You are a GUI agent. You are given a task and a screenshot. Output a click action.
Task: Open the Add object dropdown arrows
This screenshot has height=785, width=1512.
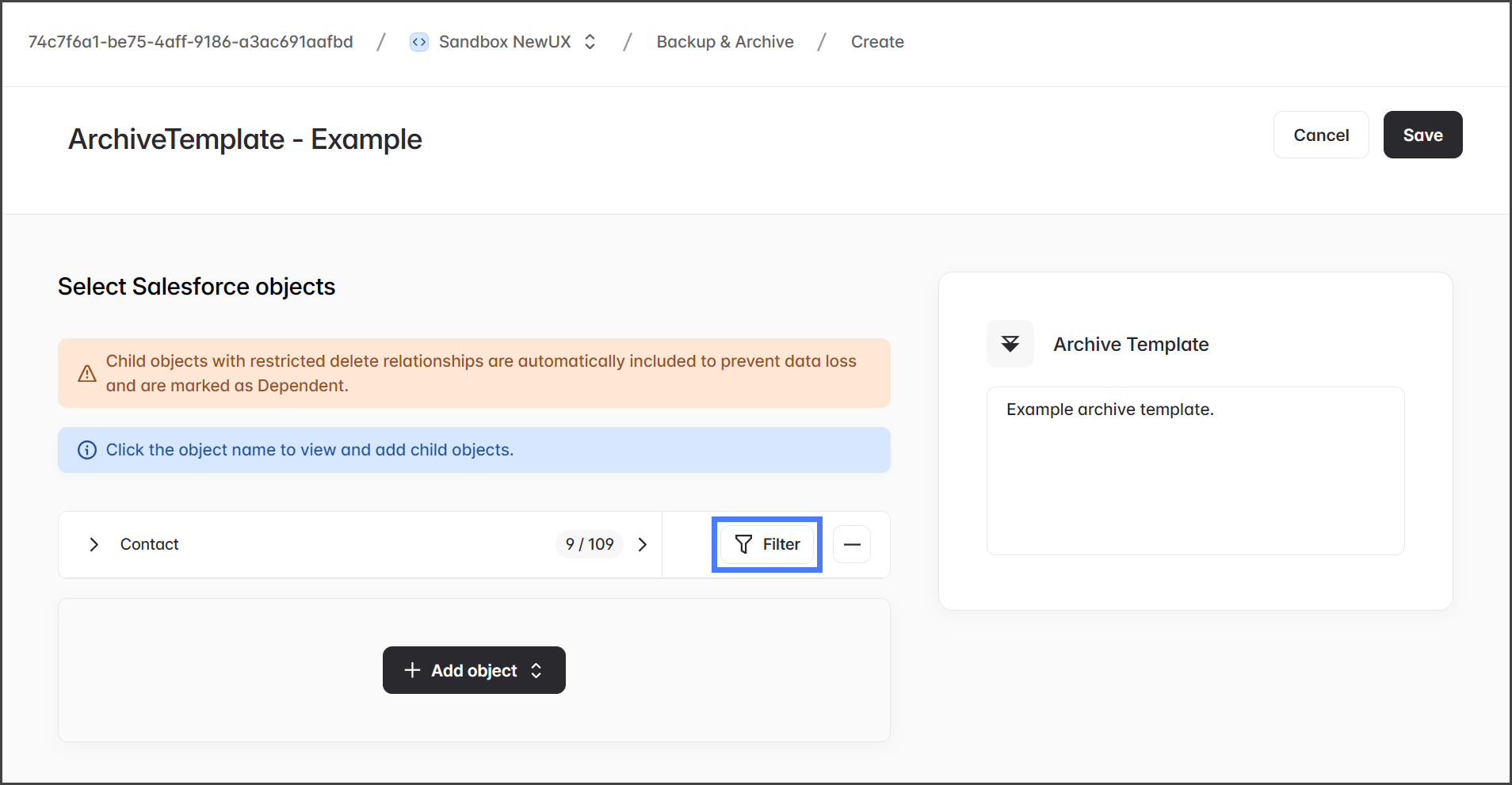click(536, 670)
